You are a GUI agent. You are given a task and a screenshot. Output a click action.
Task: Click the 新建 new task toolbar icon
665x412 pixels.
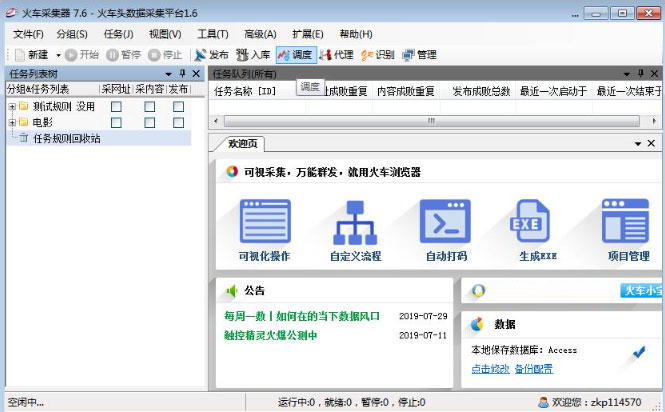(20, 55)
